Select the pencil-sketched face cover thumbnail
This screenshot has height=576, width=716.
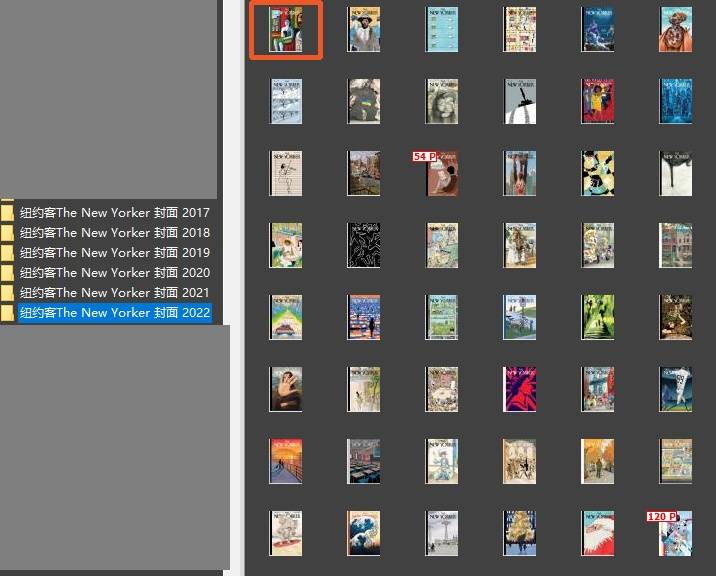click(x=442, y=101)
